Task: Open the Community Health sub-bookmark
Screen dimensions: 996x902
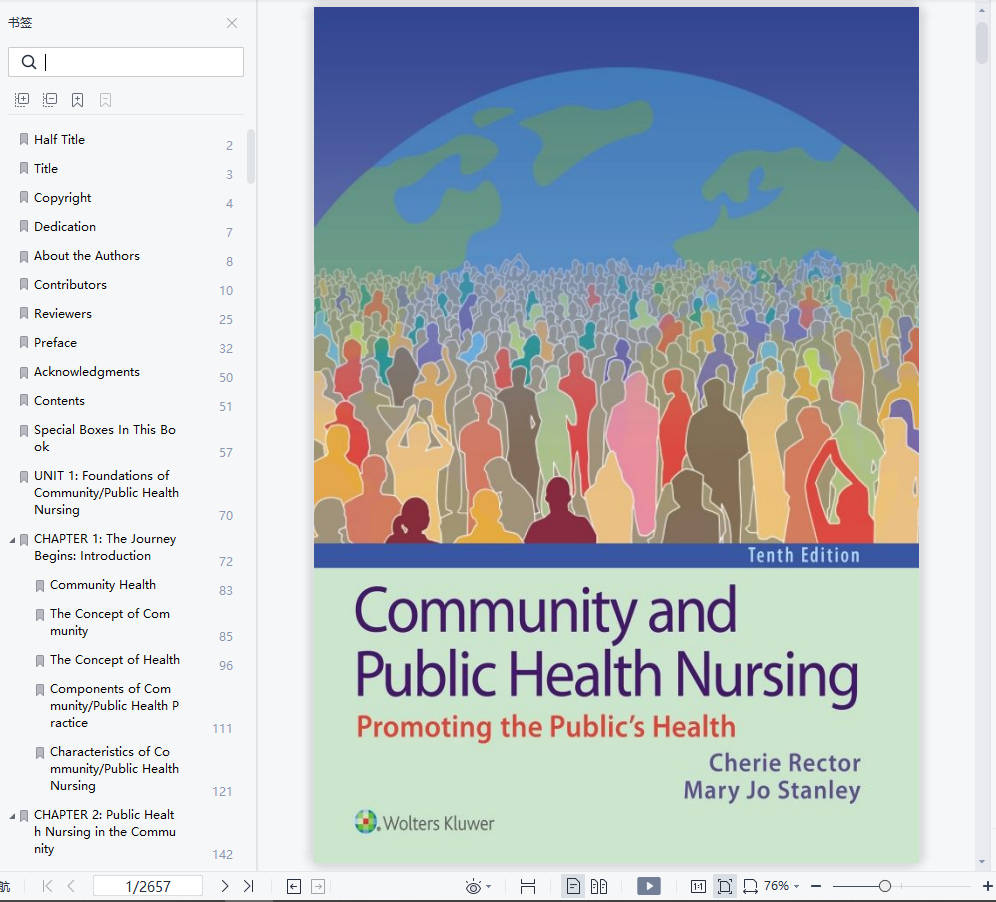Action: [102, 584]
